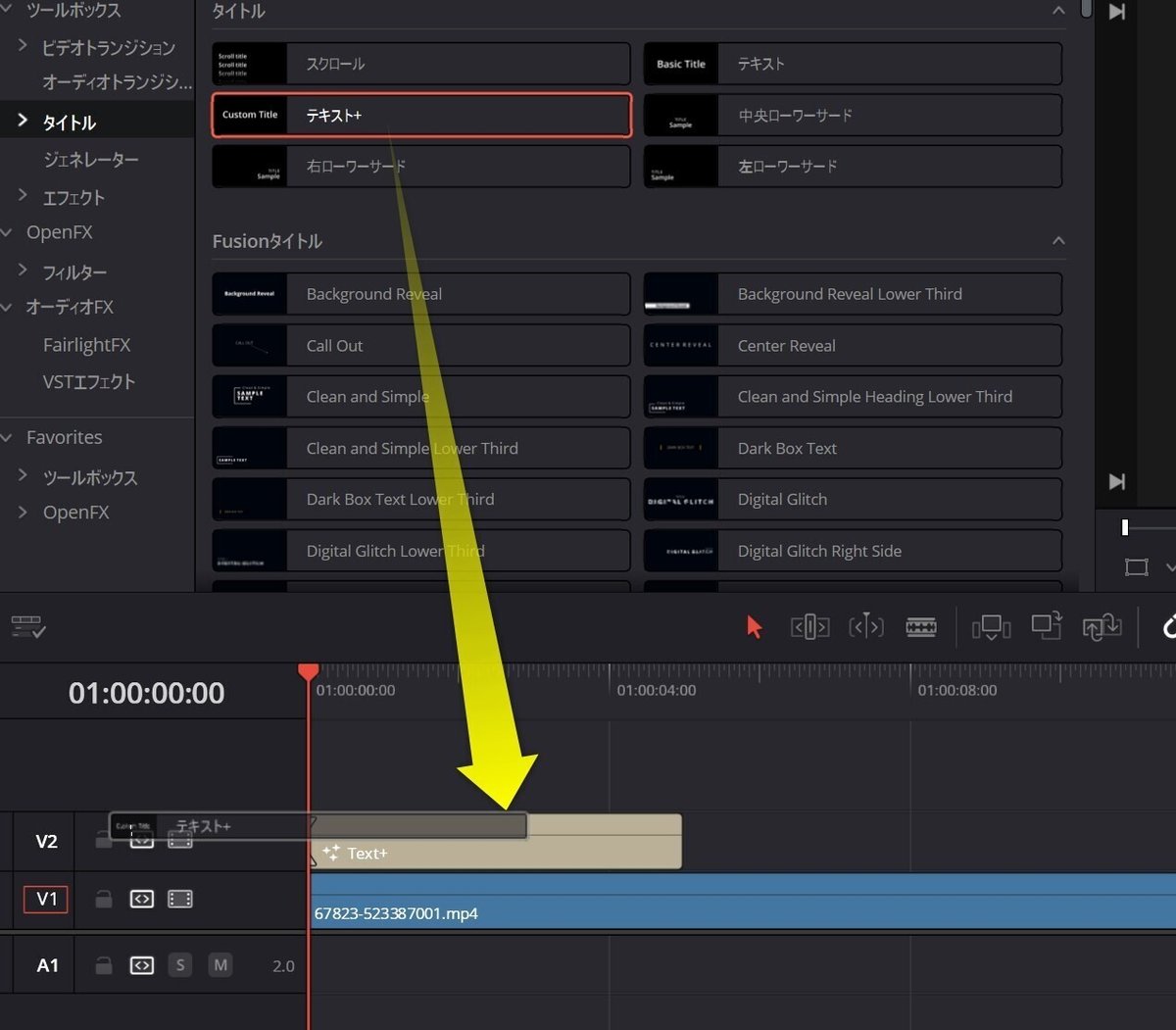Open OpenFX under Favorites
Screen dimensions: 1176x1030
tap(75, 513)
